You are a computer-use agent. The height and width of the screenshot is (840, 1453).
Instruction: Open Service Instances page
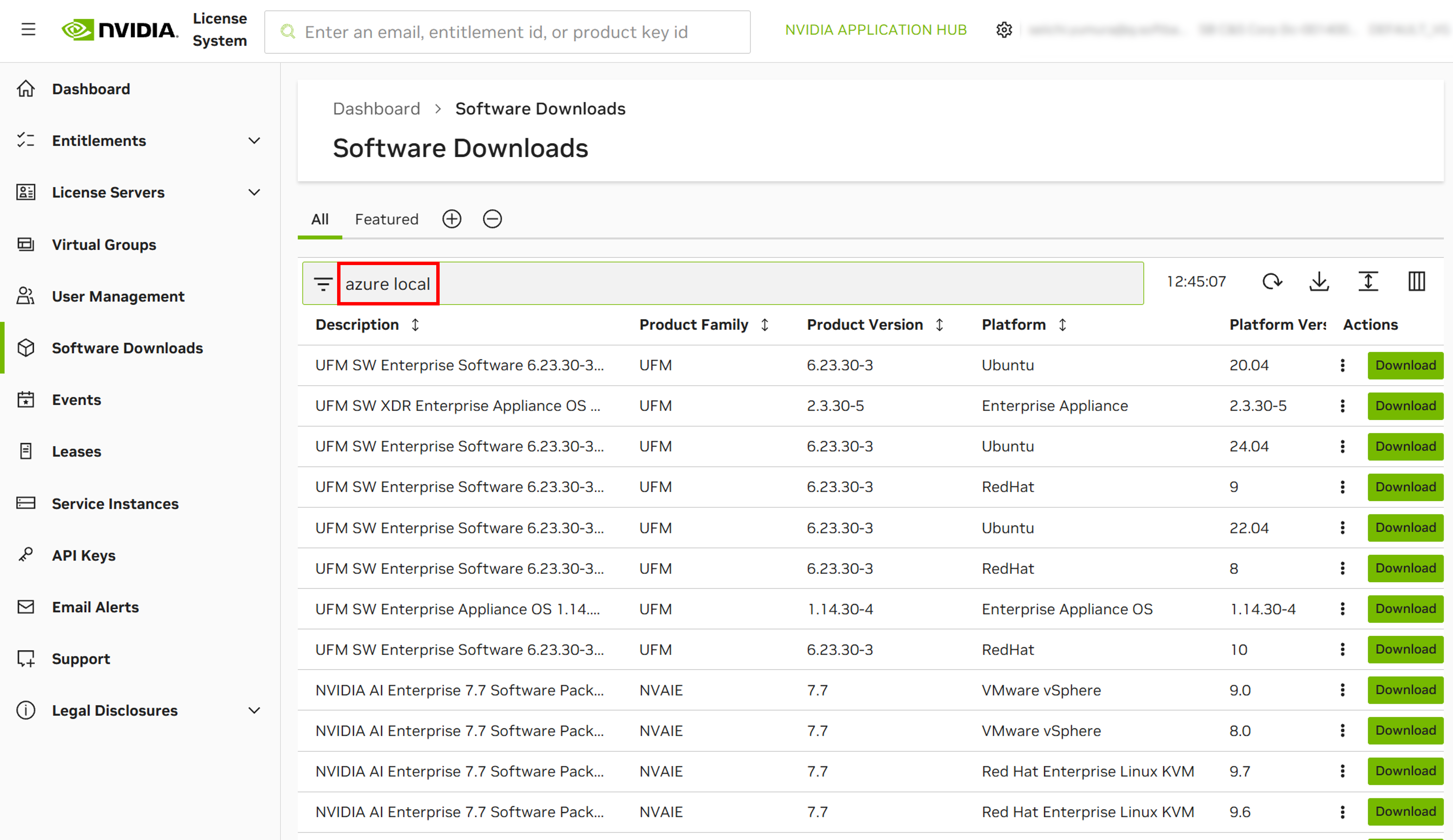pos(115,504)
